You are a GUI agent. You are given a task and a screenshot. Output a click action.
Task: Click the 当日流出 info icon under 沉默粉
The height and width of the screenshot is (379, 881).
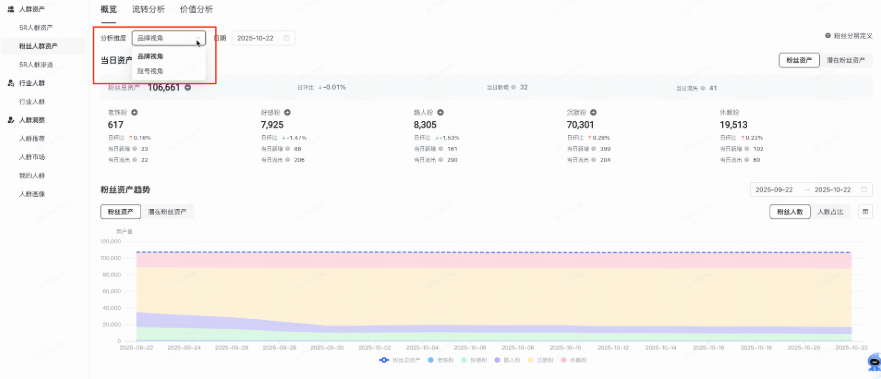pyautogui.click(x=594, y=160)
